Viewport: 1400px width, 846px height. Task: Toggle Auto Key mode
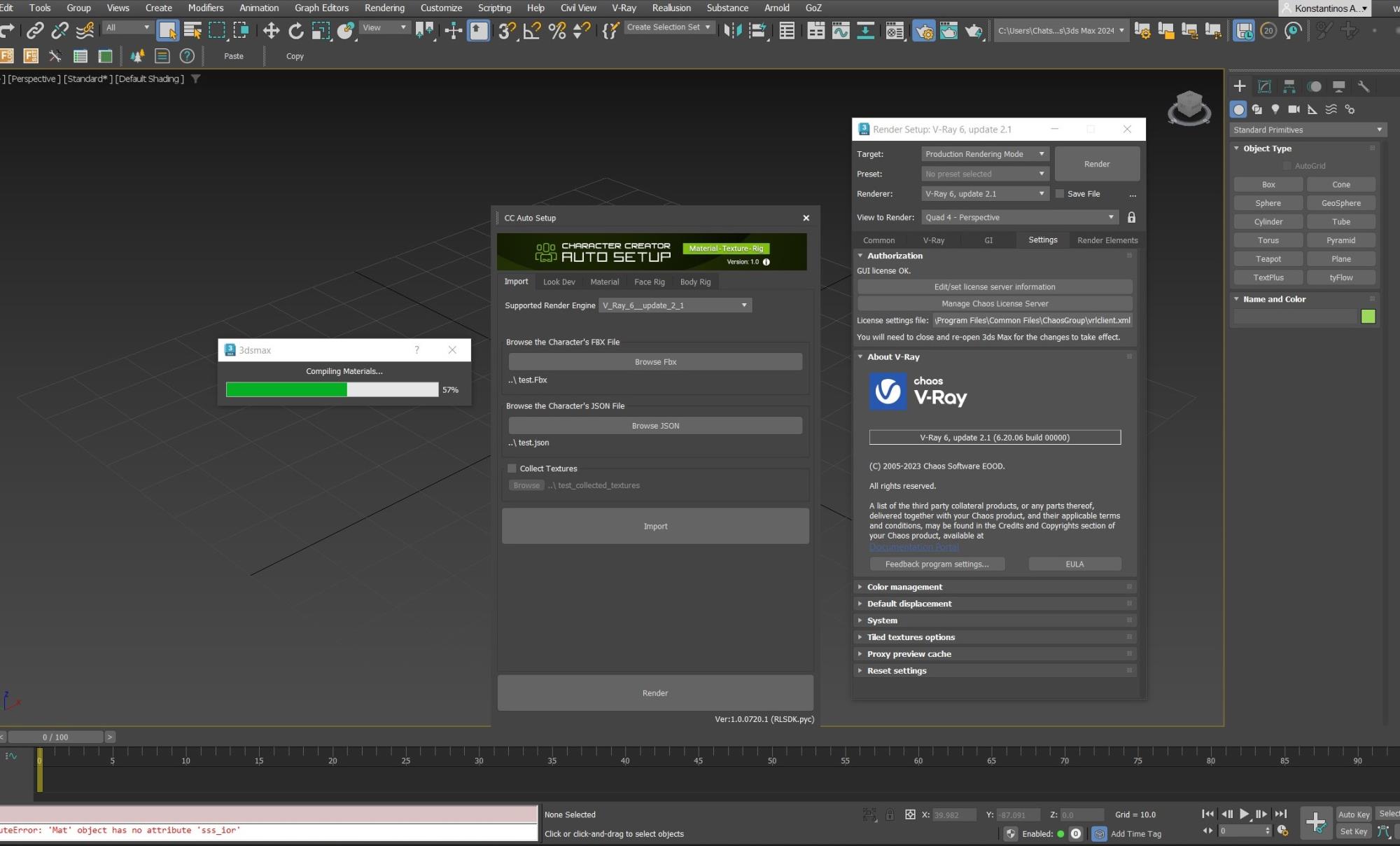(1354, 814)
